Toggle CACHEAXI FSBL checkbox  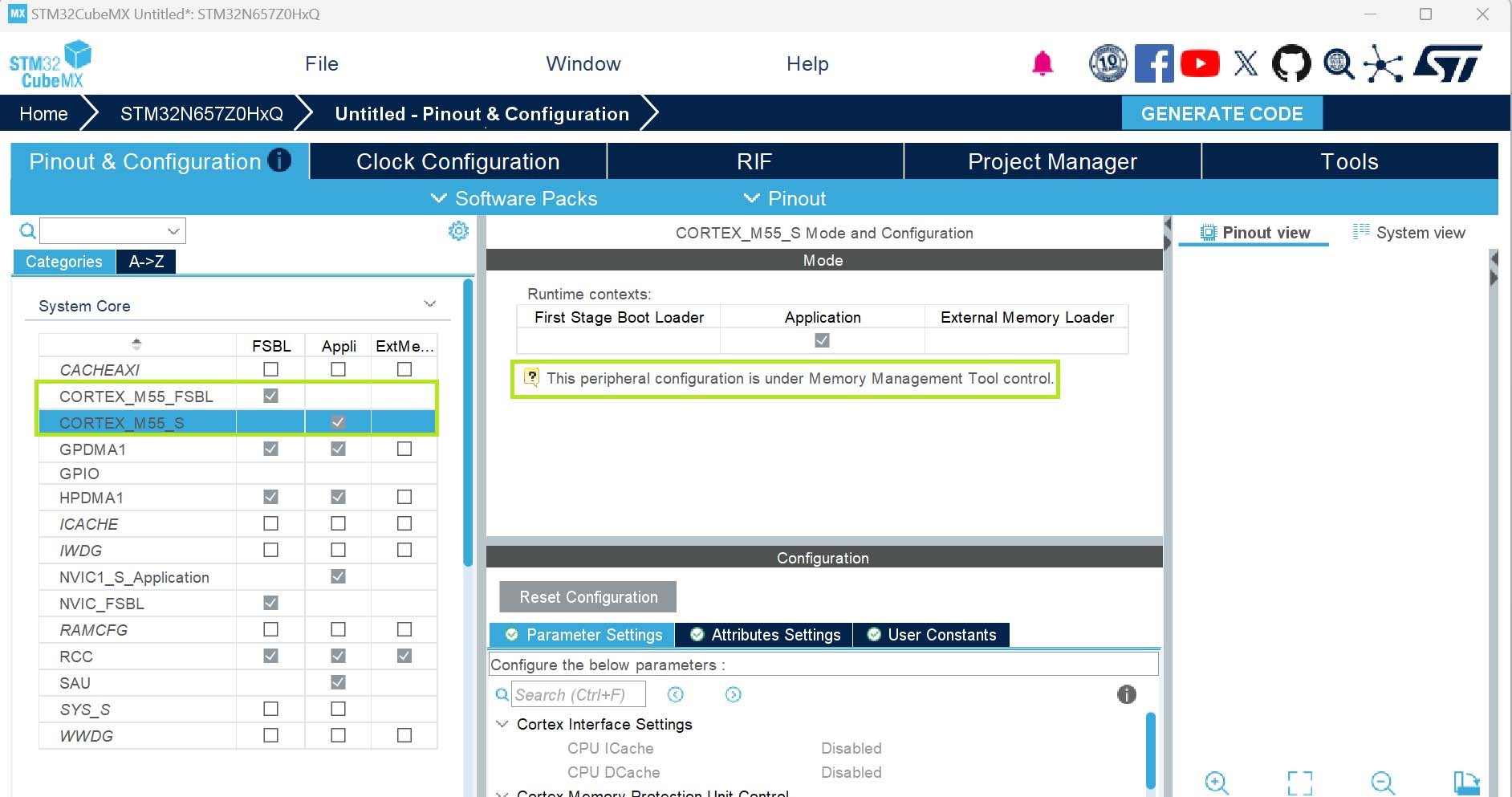(271, 369)
